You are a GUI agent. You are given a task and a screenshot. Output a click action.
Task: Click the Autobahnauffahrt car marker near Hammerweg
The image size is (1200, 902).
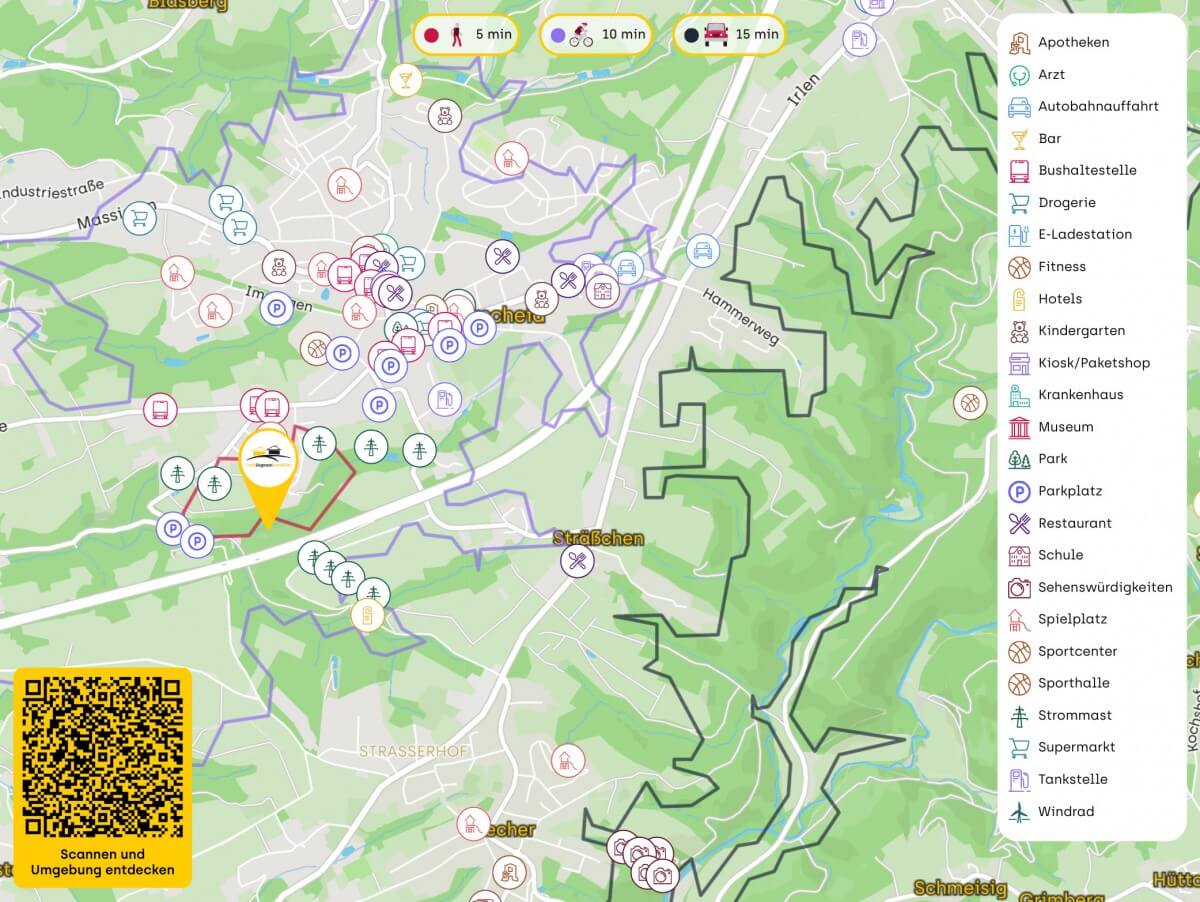coord(703,250)
